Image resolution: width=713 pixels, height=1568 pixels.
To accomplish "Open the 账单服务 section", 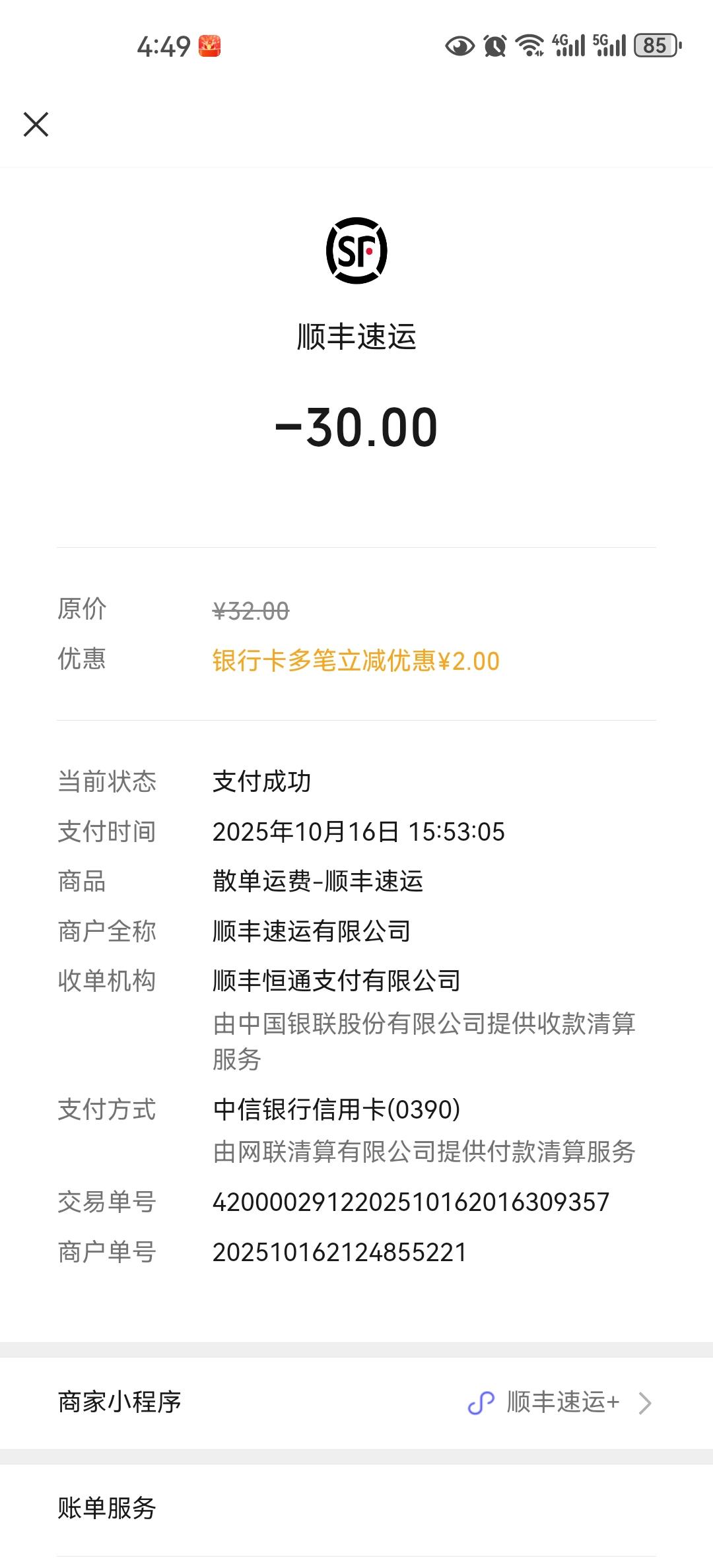I will 107,1508.
